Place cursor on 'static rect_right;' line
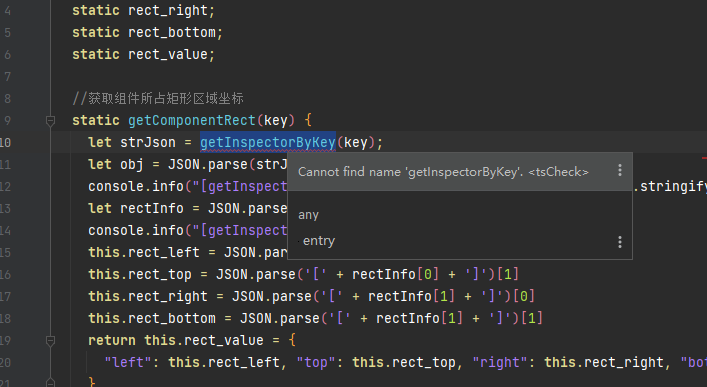707x387 pixels. [143, 10]
